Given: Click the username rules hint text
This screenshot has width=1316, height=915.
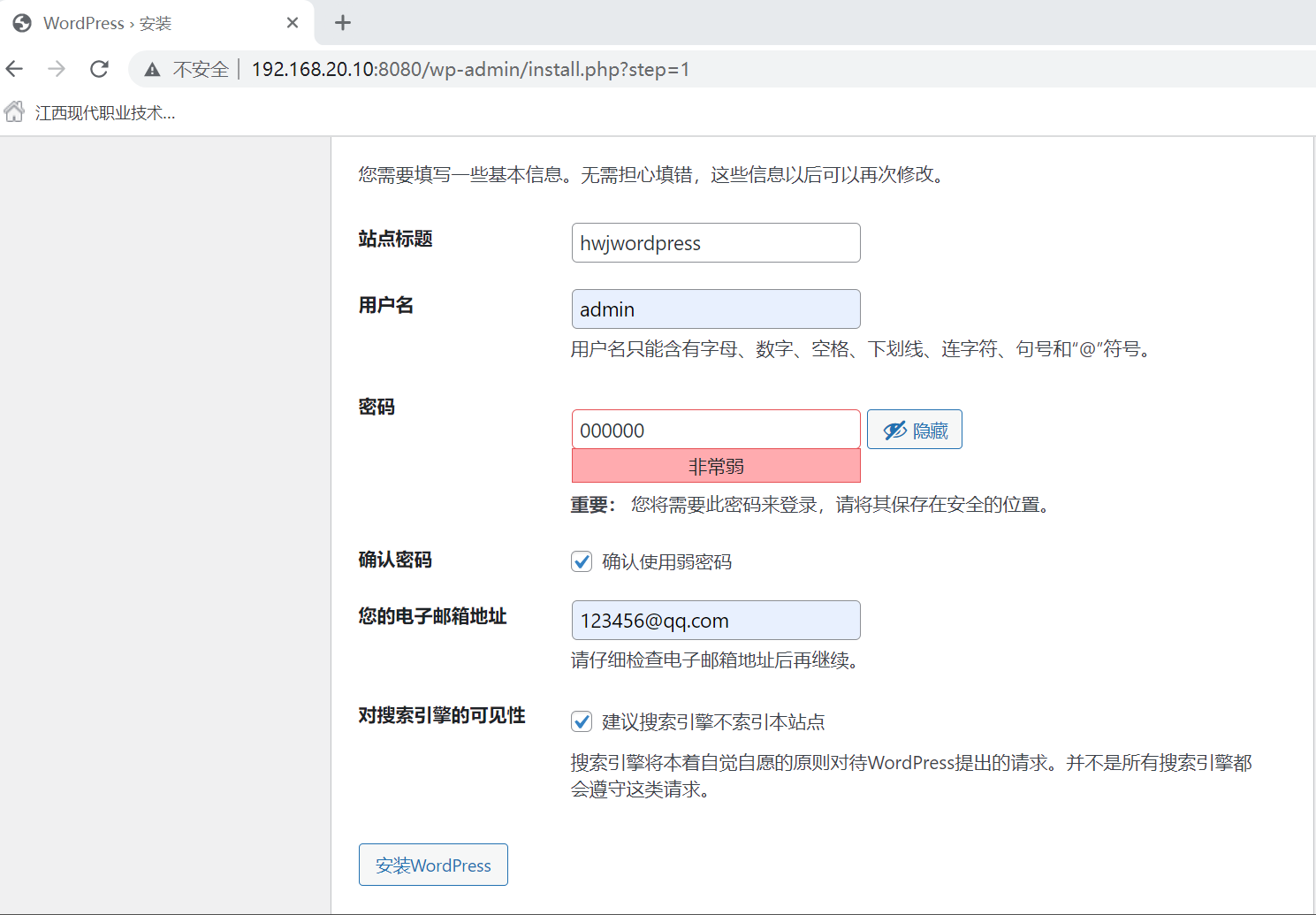Looking at the screenshot, I should point(863,349).
